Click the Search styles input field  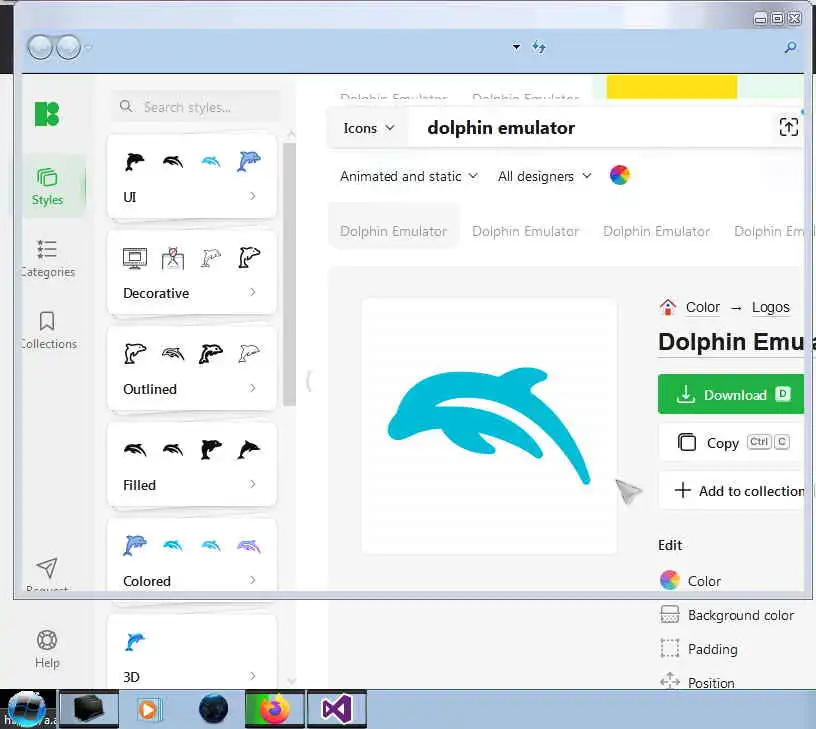pos(196,107)
